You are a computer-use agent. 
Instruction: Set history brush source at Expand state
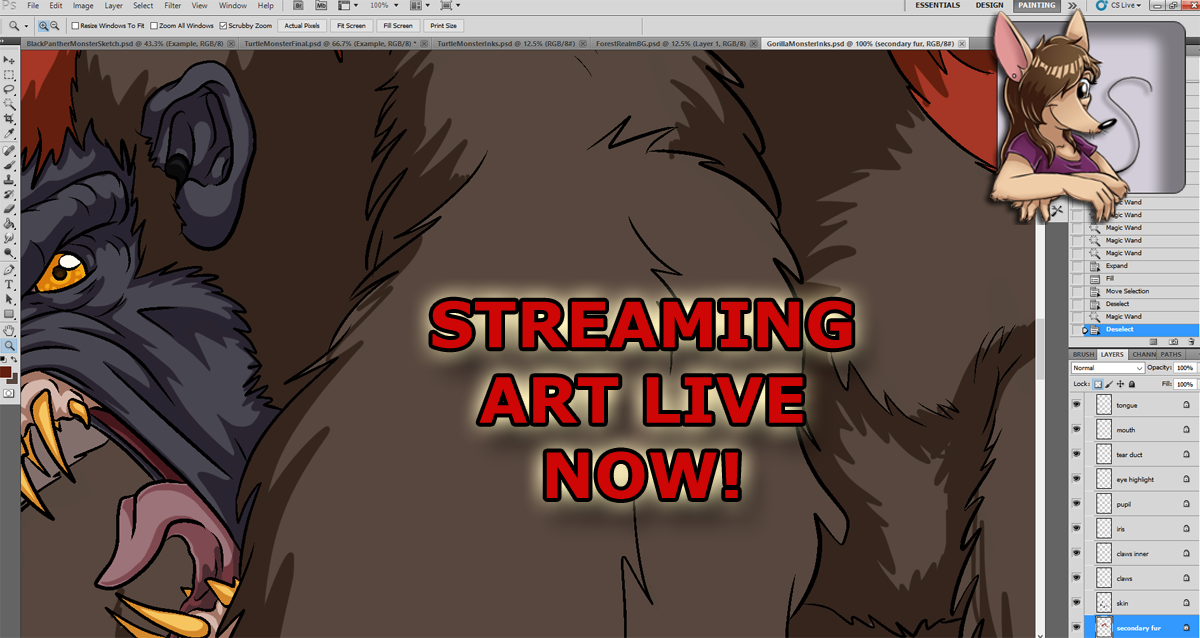click(1077, 266)
